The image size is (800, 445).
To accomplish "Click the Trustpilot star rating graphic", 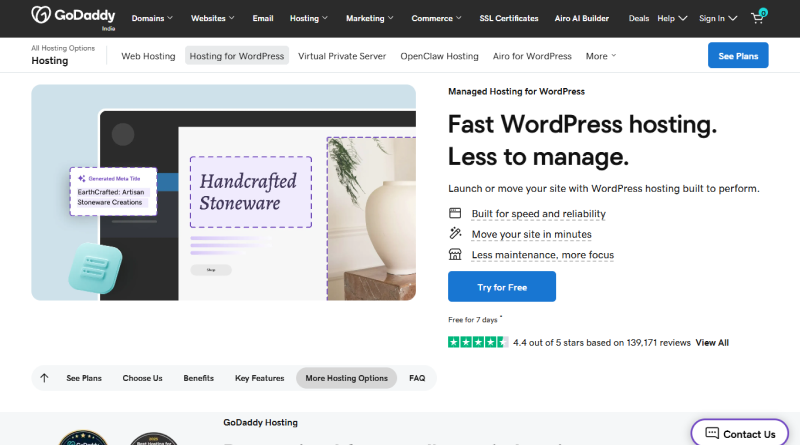I will (478, 342).
